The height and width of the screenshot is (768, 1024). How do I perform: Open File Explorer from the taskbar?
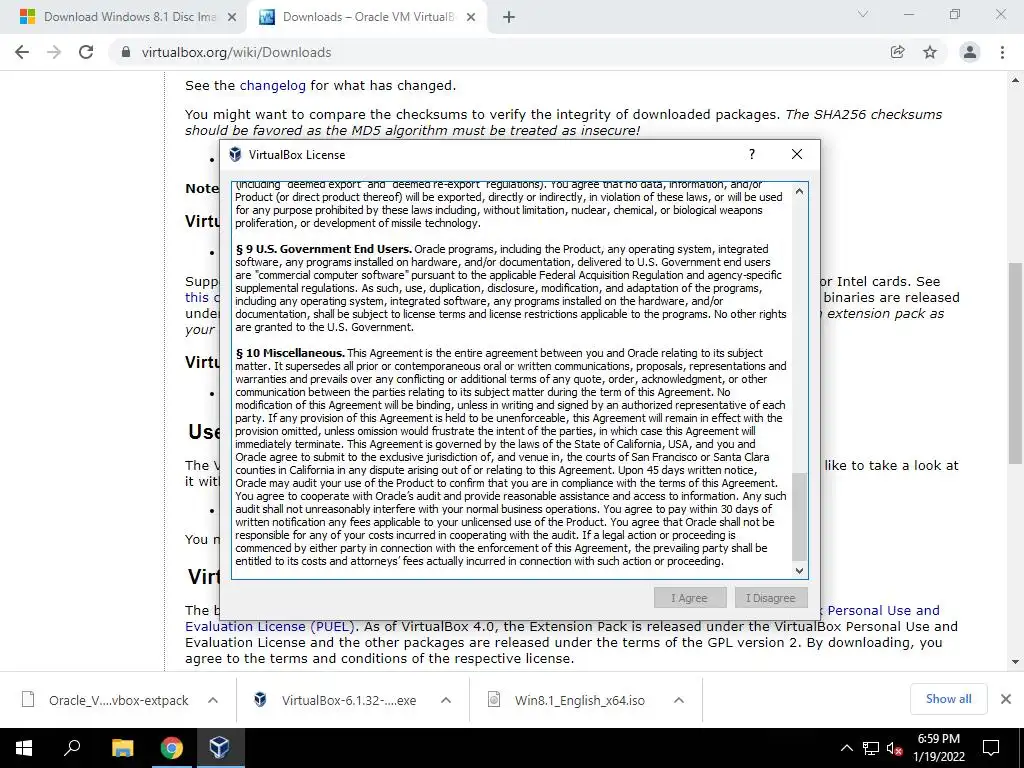pyautogui.click(x=122, y=748)
